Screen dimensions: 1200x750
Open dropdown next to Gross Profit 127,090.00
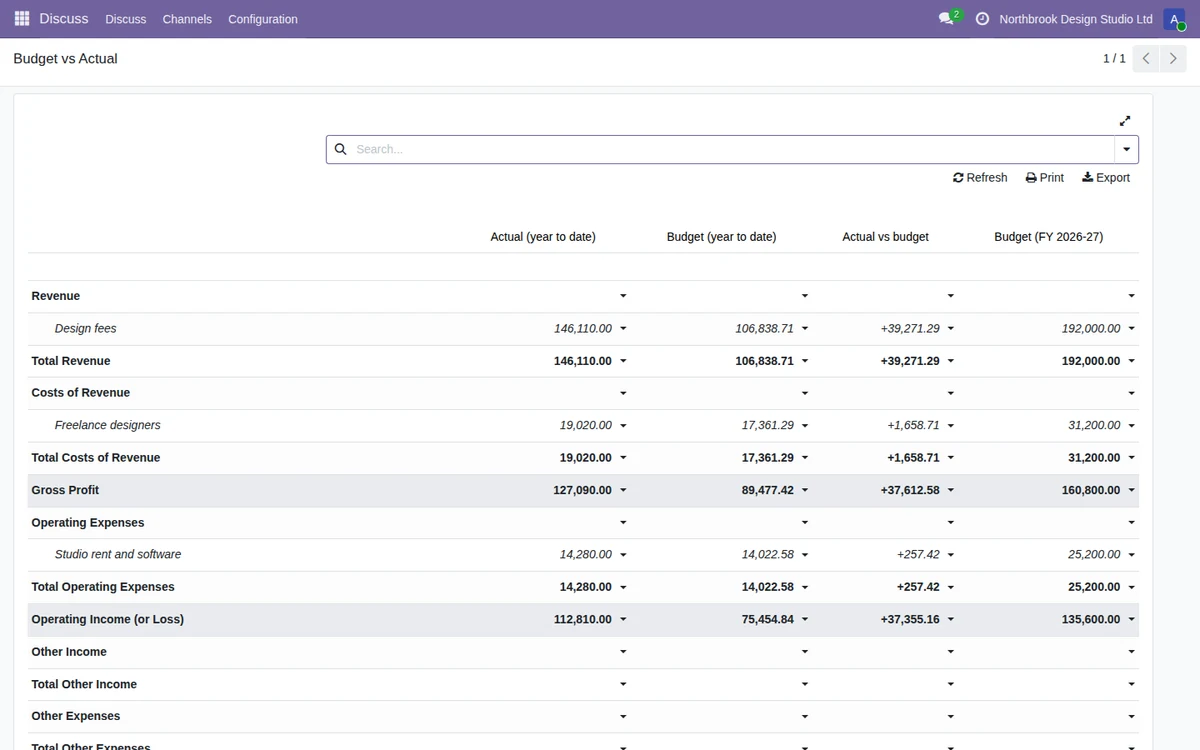tap(623, 491)
